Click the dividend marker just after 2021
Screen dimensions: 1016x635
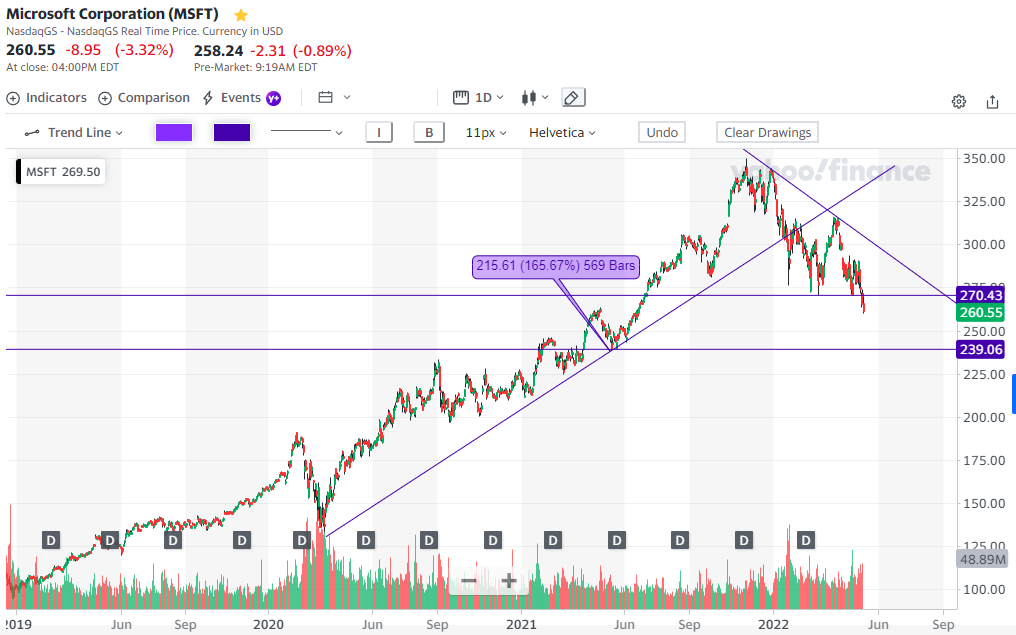(x=553, y=540)
